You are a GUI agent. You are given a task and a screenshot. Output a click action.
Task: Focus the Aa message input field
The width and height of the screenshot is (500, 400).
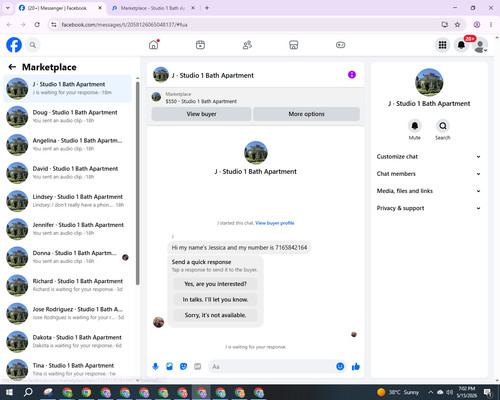[x=277, y=367]
